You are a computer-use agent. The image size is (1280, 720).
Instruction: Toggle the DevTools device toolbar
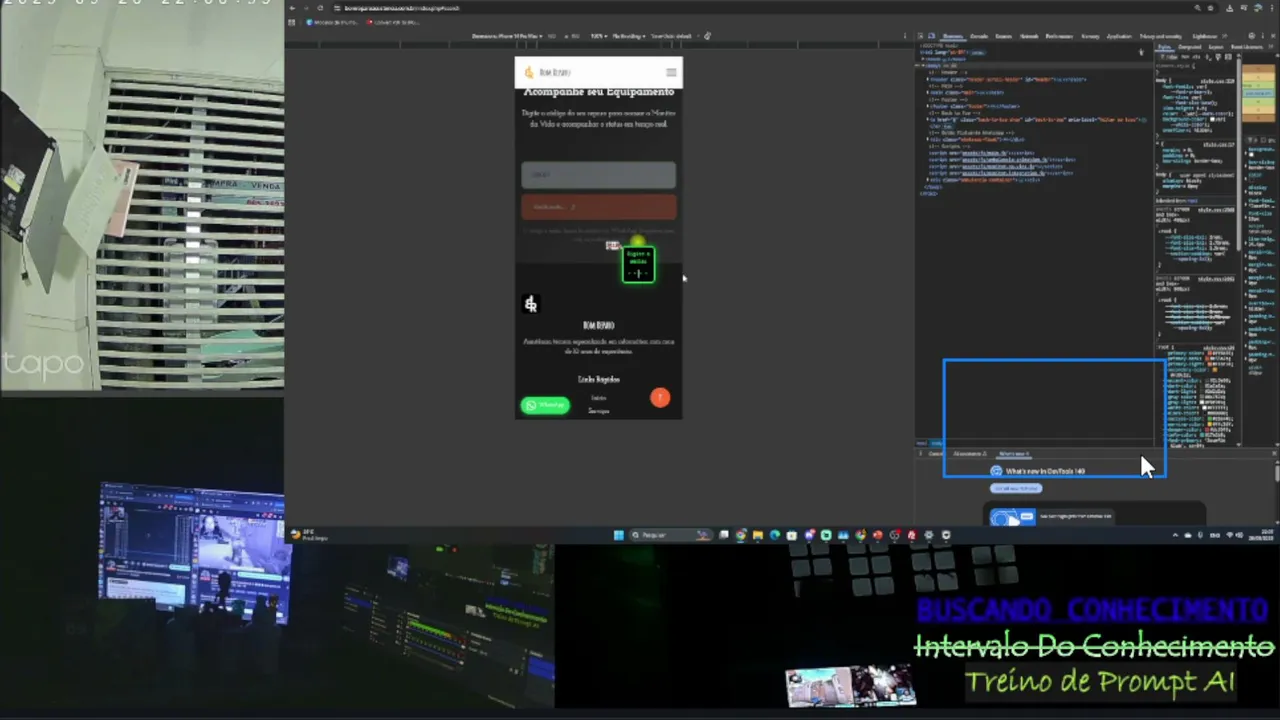(x=932, y=36)
